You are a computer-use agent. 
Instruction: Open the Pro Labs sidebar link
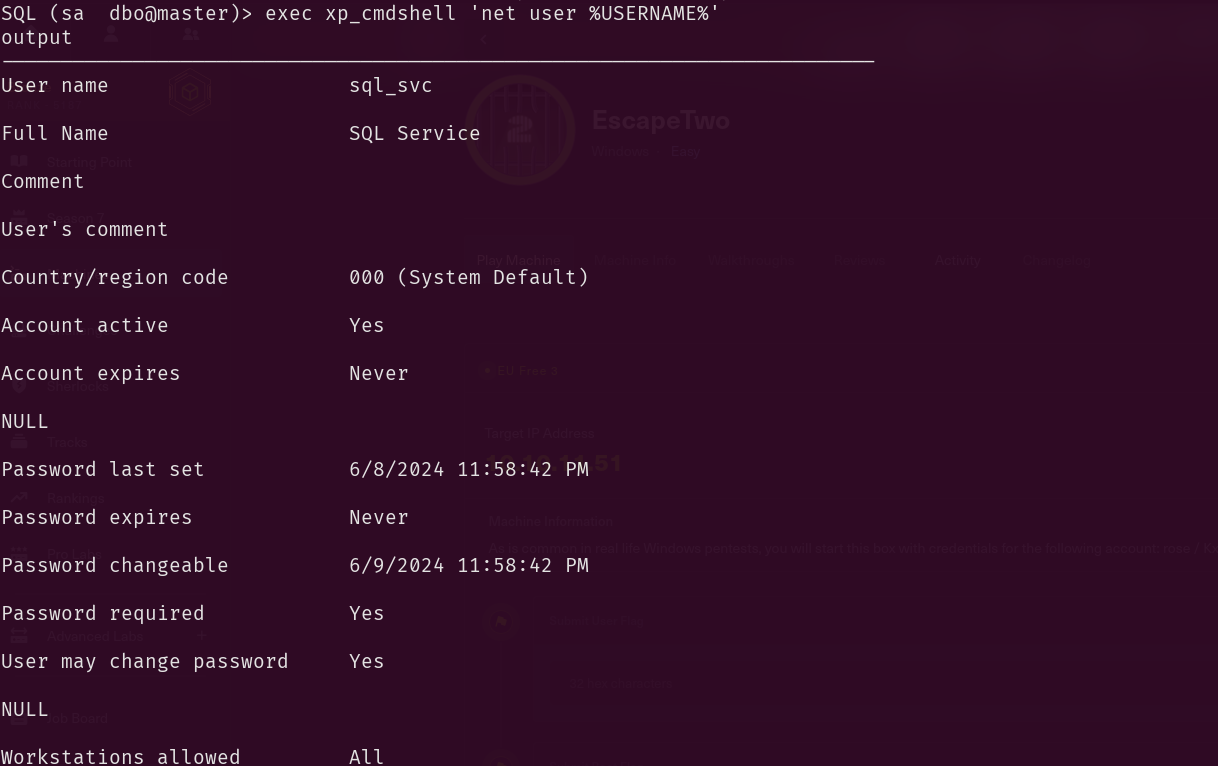pyautogui.click(x=75, y=554)
